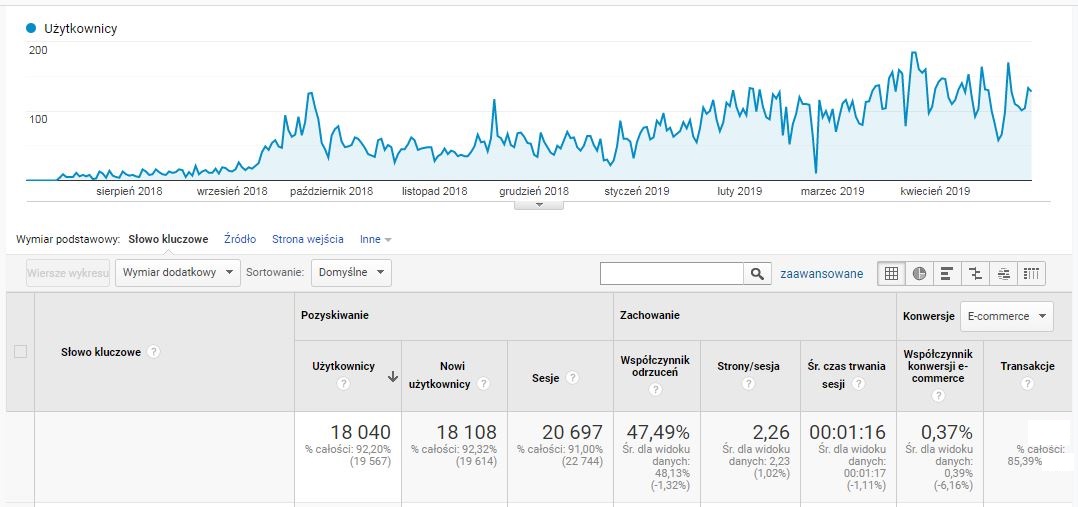Screen dimensions: 1078x507
Task: Select the Strona wejścia primary dimension
Action: [308, 239]
